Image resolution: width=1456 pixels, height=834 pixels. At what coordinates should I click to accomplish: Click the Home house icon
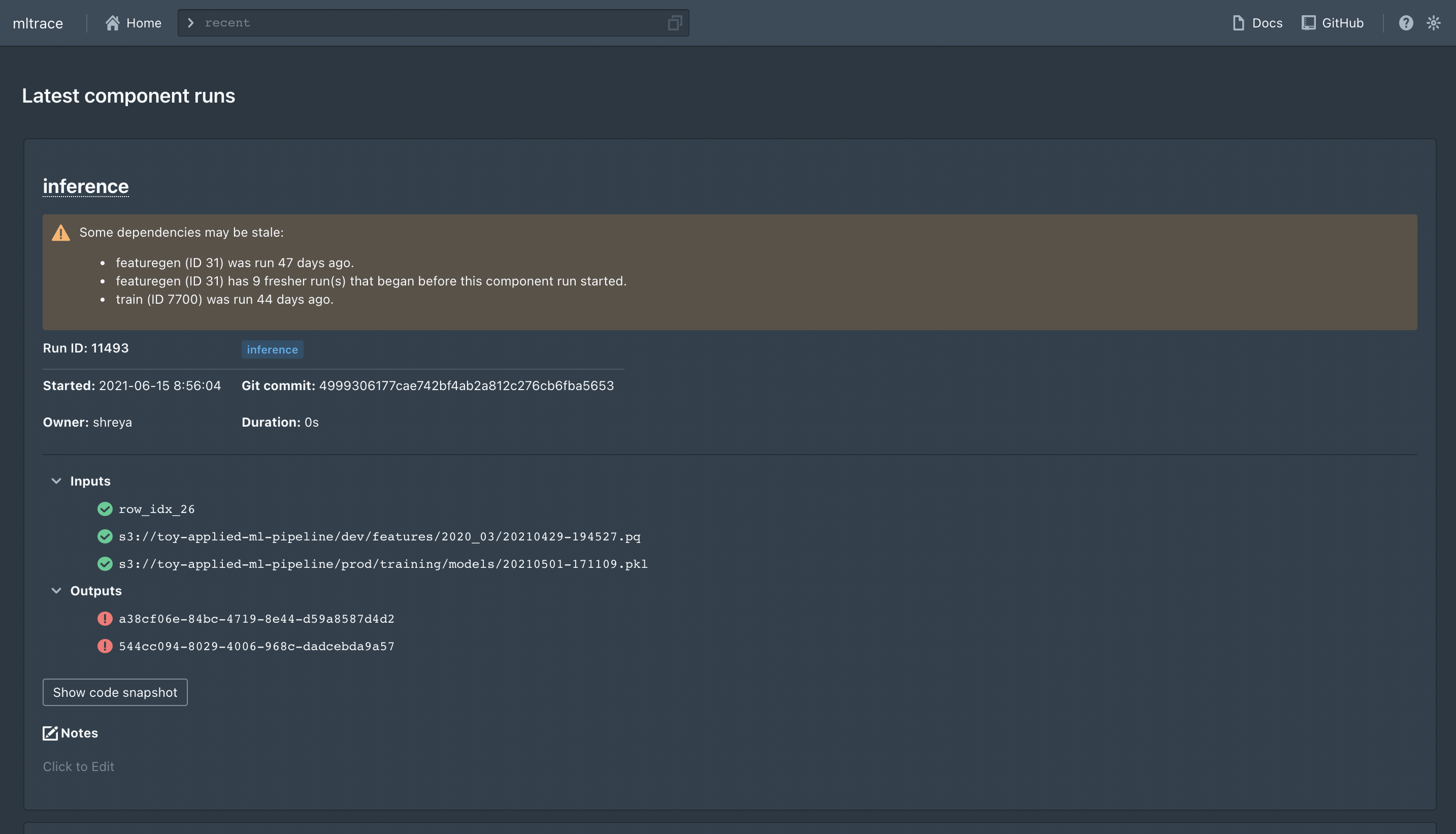click(112, 23)
